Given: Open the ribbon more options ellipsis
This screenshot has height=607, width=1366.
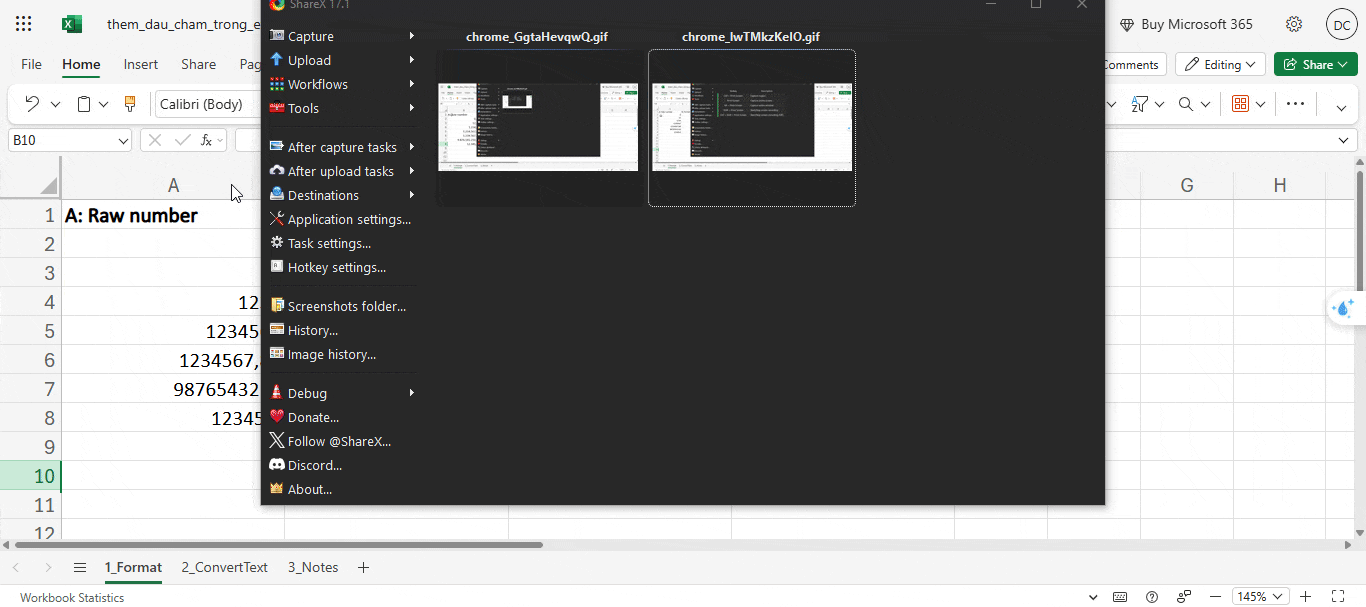Looking at the screenshot, I should click(1295, 104).
